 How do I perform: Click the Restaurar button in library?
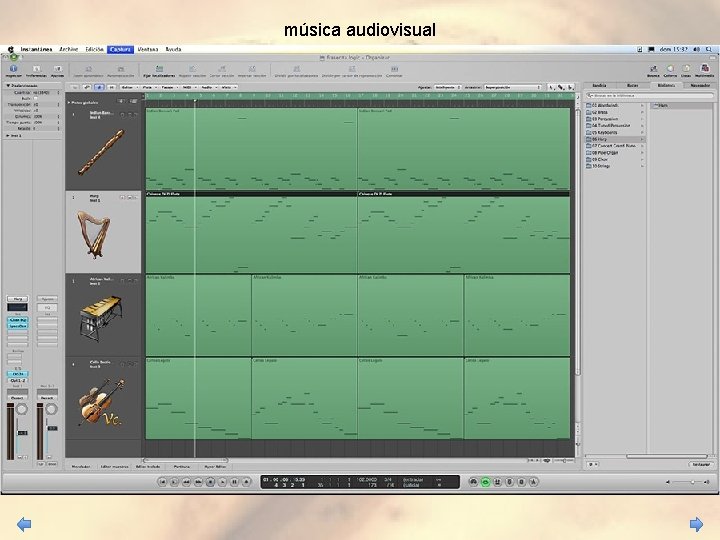[701, 464]
